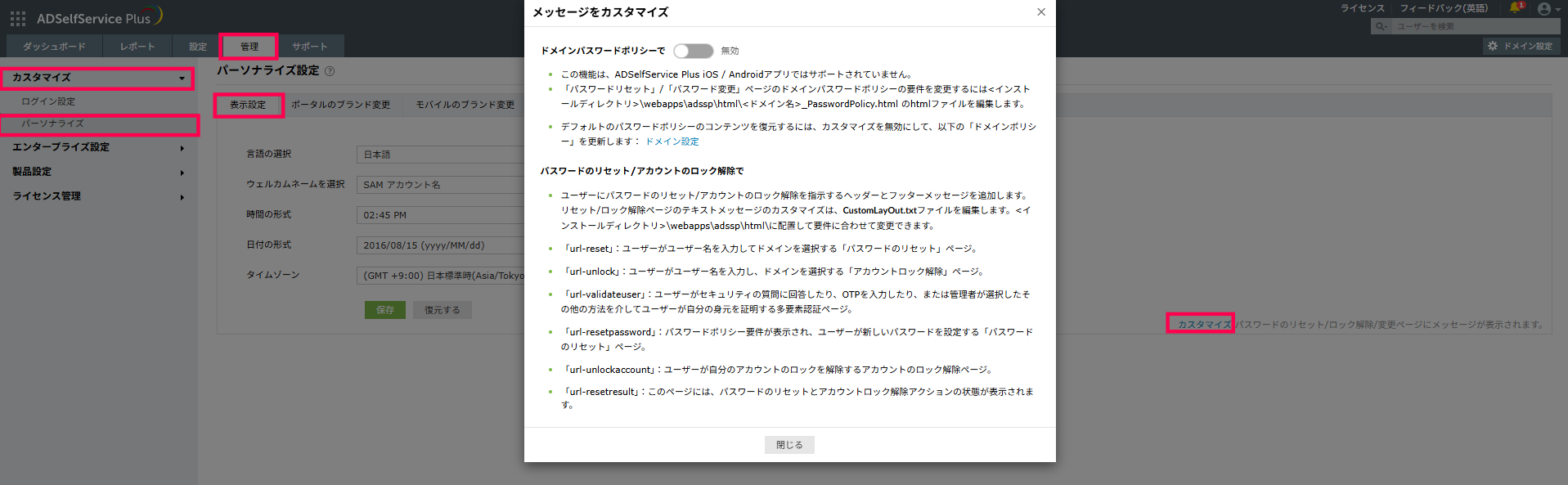This screenshot has height=485, width=1568.
Task: Select the モバイルのブランド変更 sub-tab
Action: [465, 106]
